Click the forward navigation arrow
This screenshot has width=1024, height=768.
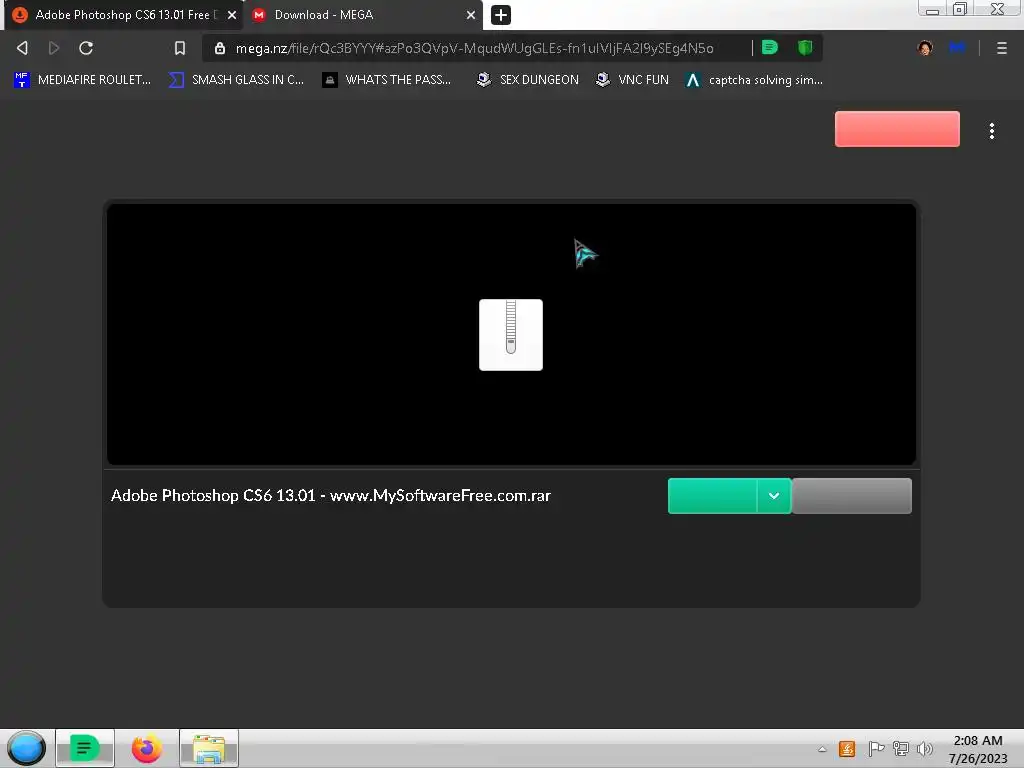pyautogui.click(x=54, y=48)
